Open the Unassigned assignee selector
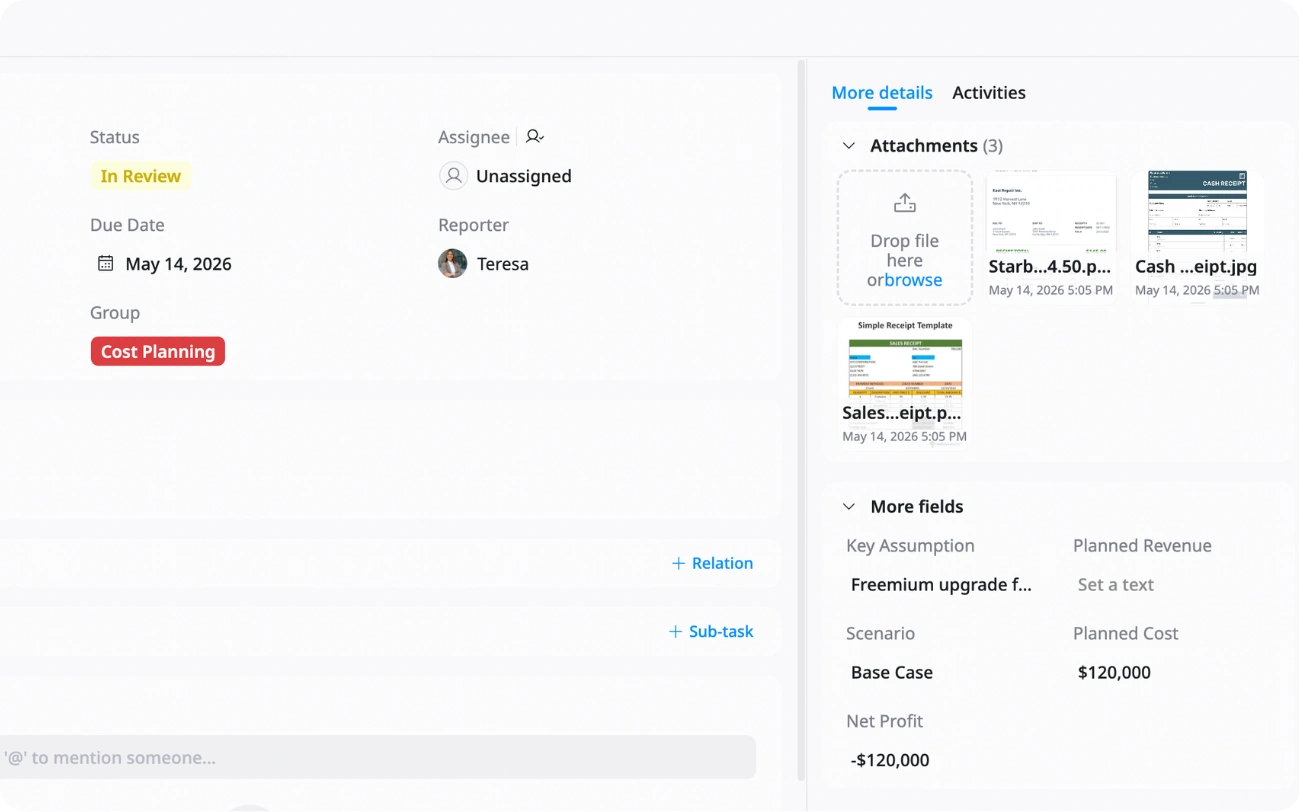The width and height of the screenshot is (1303, 812). (506, 176)
